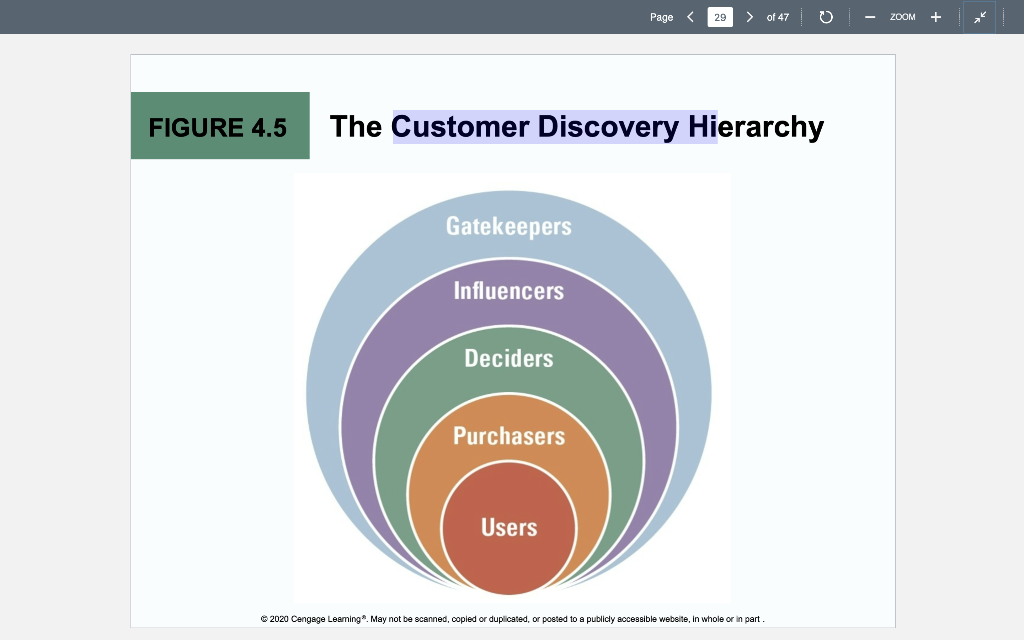Image resolution: width=1024 pixels, height=640 pixels.
Task: Click the purple Influencers ring
Action: [x=511, y=291]
